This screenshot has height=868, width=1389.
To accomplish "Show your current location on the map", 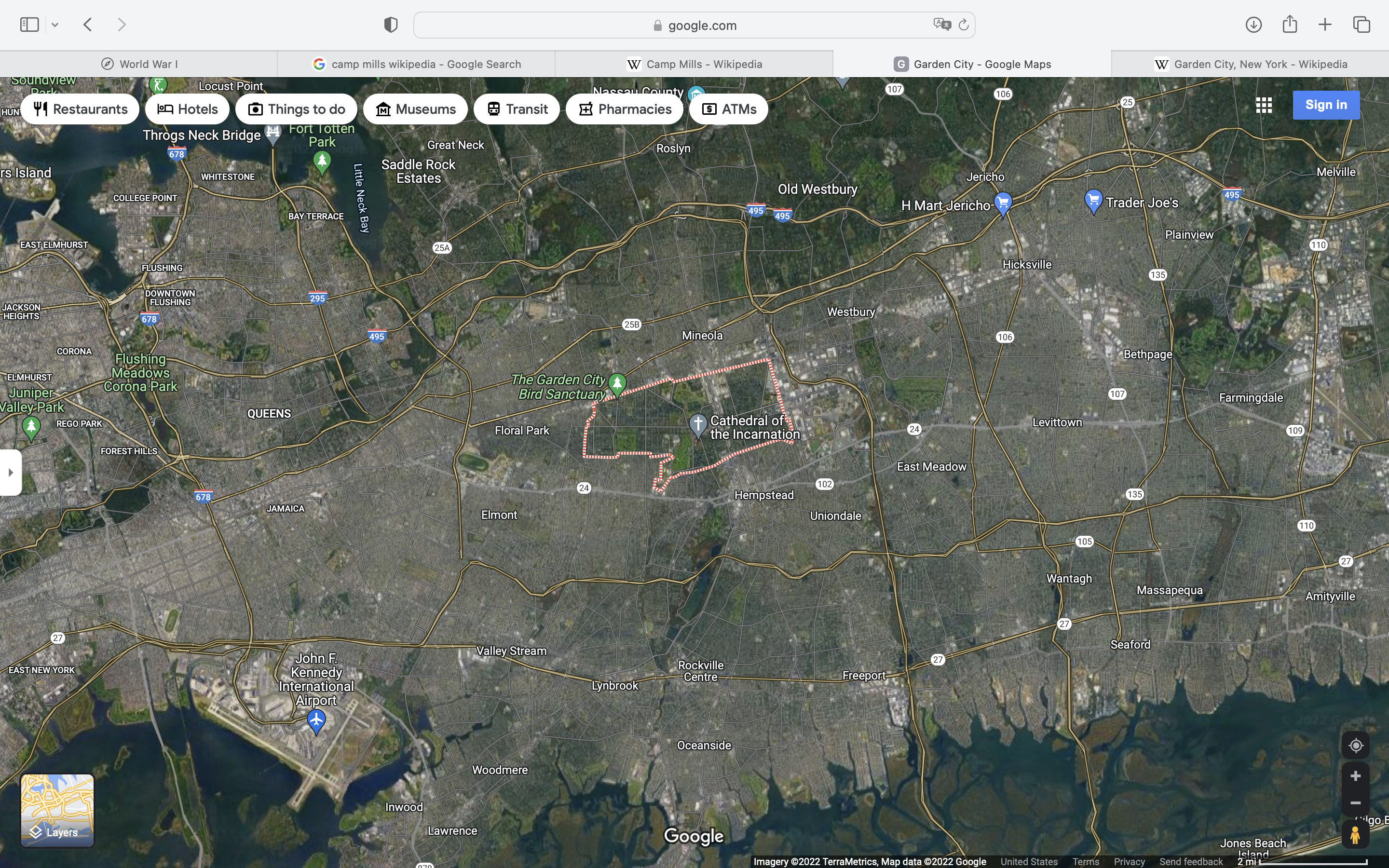I will point(1355,745).
